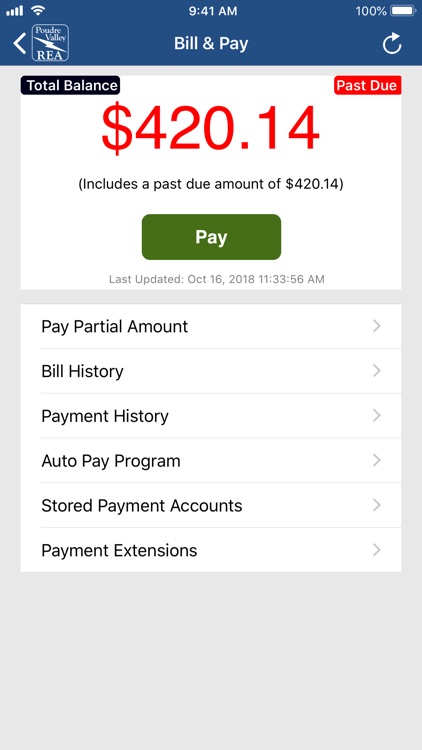The height and width of the screenshot is (750, 422).
Task: Open Pay Partial Amount option
Action: coord(211,326)
